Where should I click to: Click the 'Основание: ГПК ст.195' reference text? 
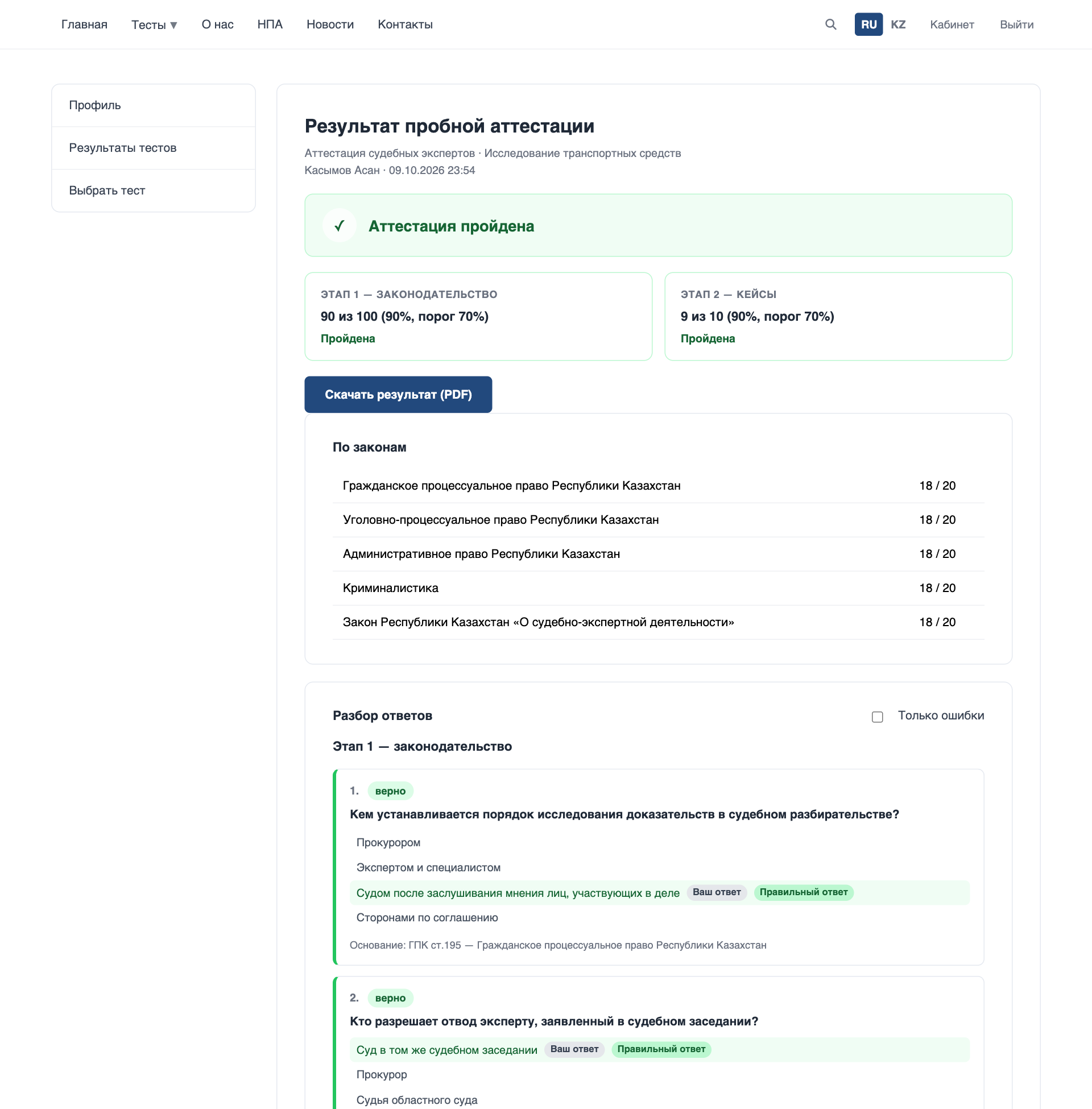(x=558, y=945)
